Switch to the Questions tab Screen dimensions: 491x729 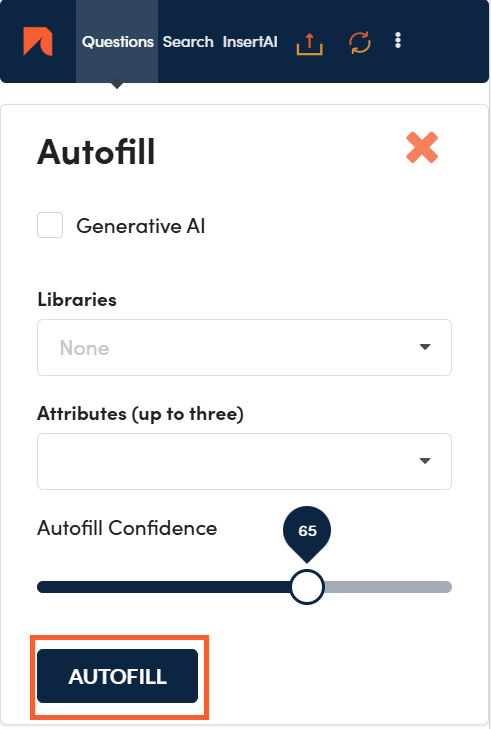point(117,42)
